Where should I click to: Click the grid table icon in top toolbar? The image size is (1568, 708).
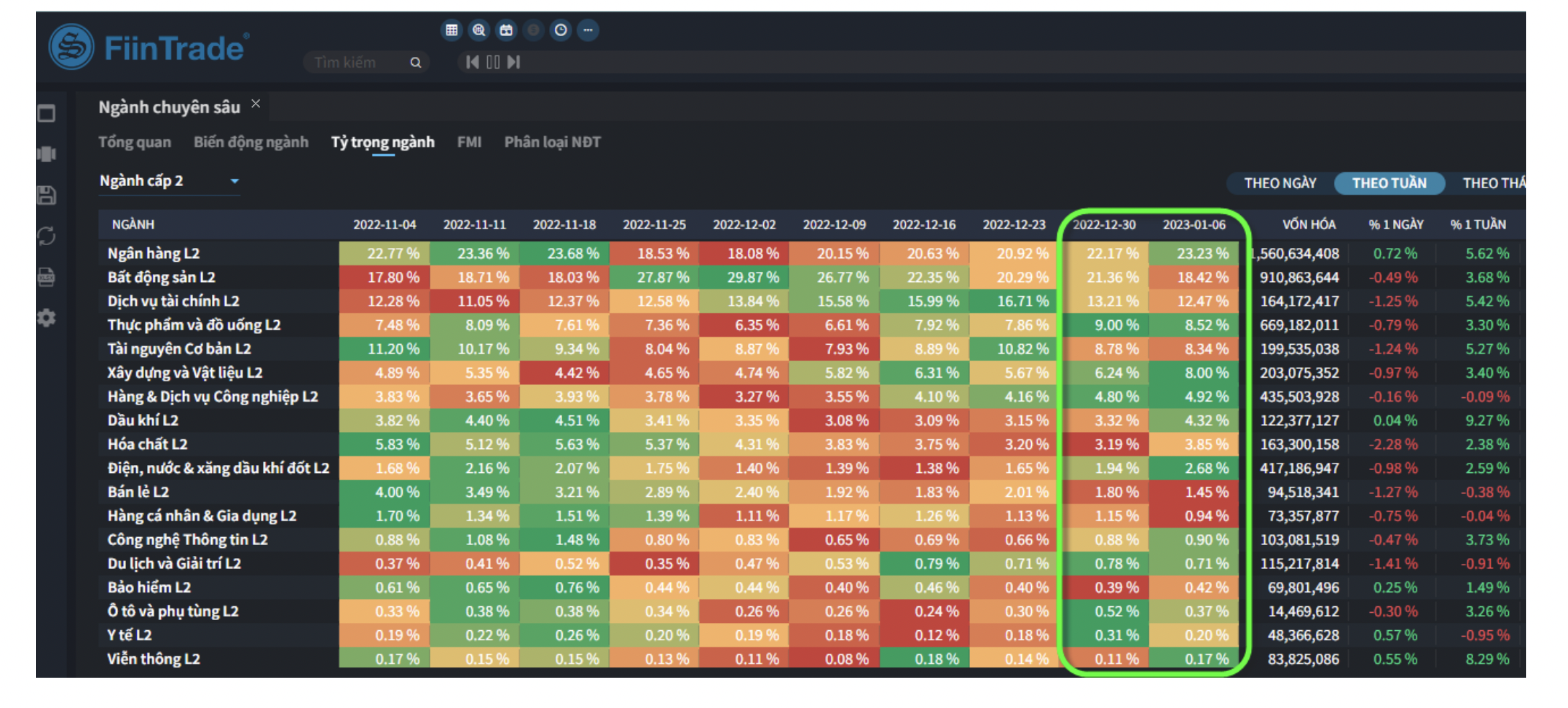tap(451, 30)
